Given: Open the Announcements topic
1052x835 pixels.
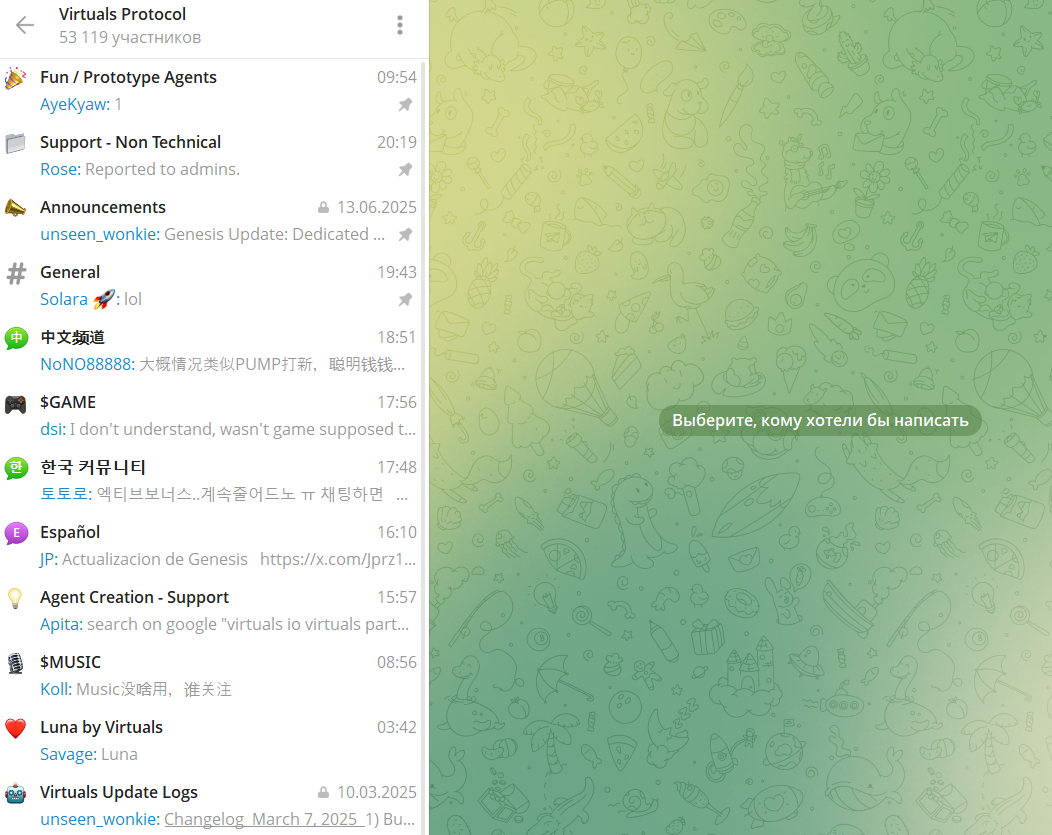Looking at the screenshot, I should [211, 221].
